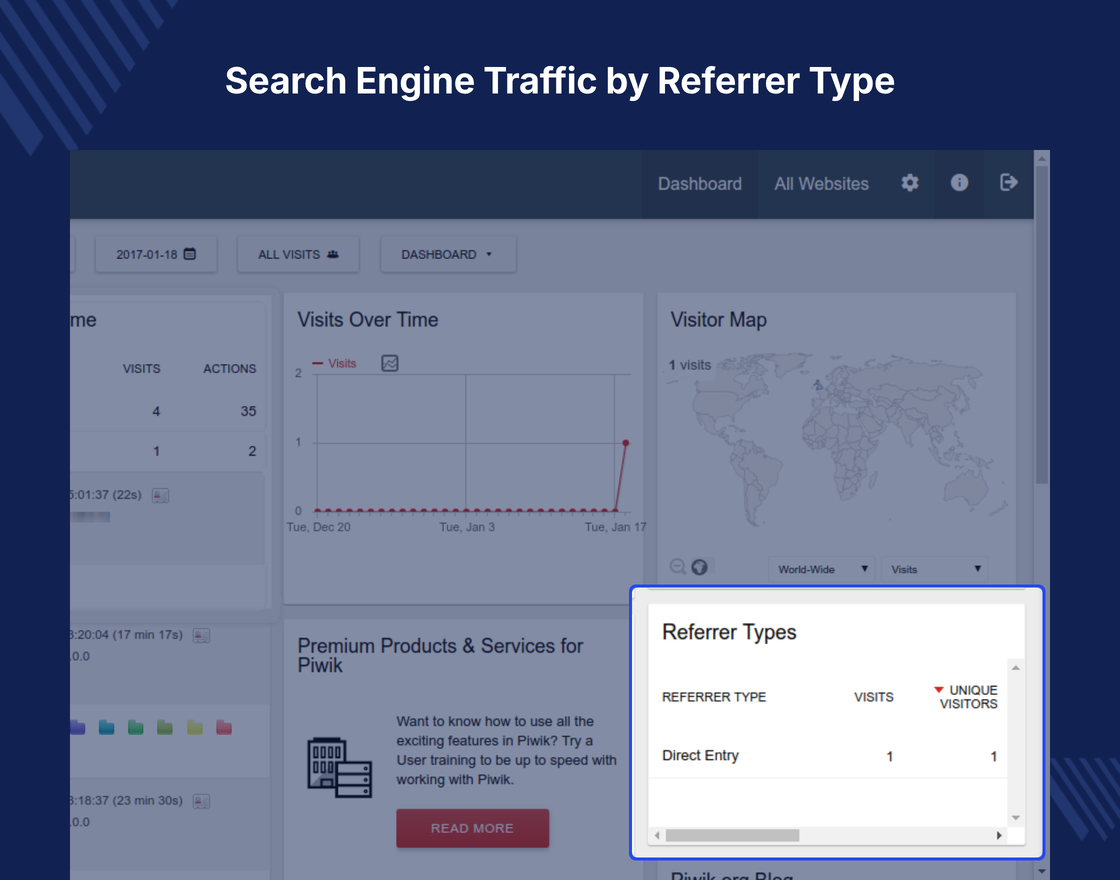
Task: Open the All Websites menu item
Action: (821, 184)
